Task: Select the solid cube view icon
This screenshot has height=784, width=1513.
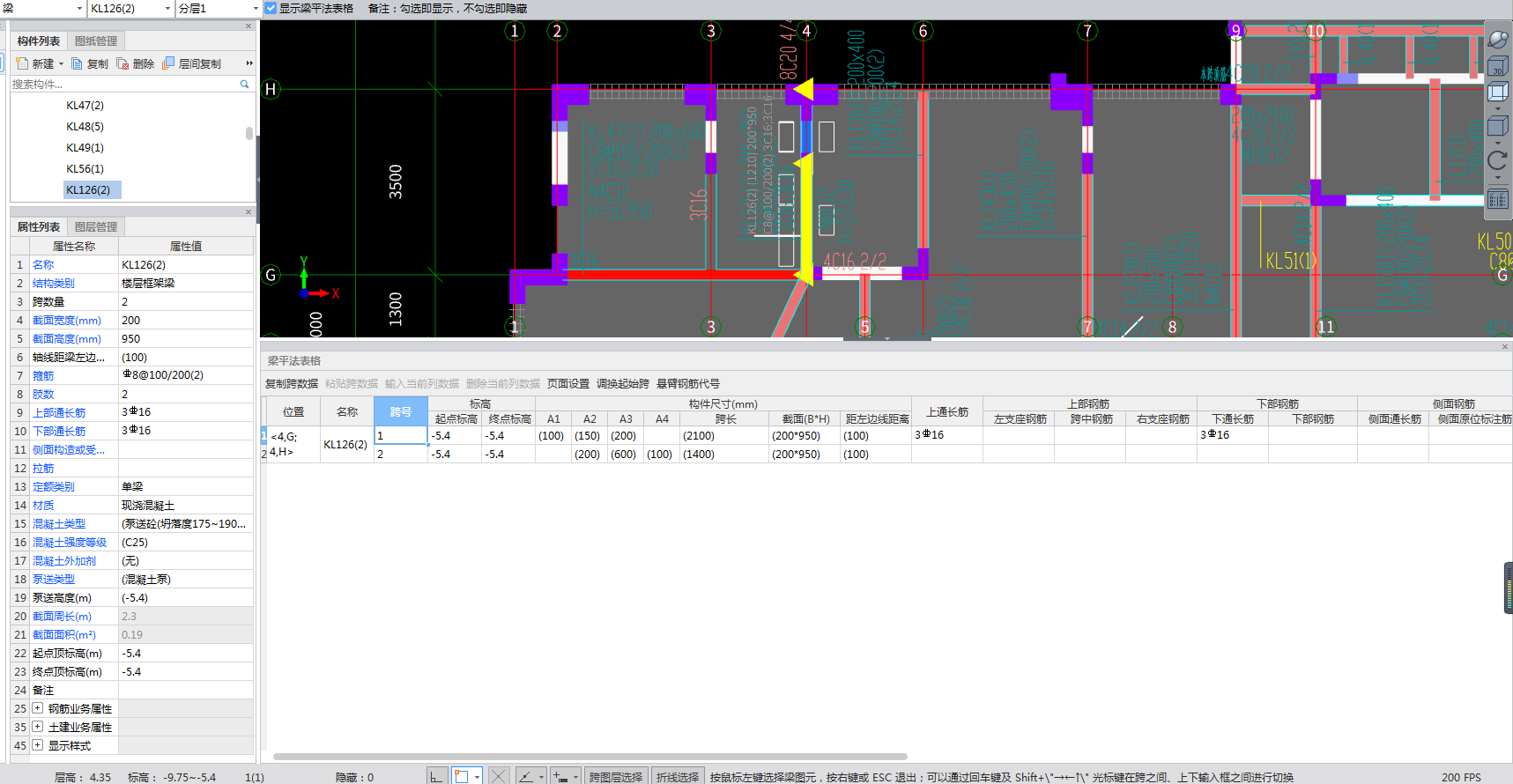Action: (x=1498, y=126)
